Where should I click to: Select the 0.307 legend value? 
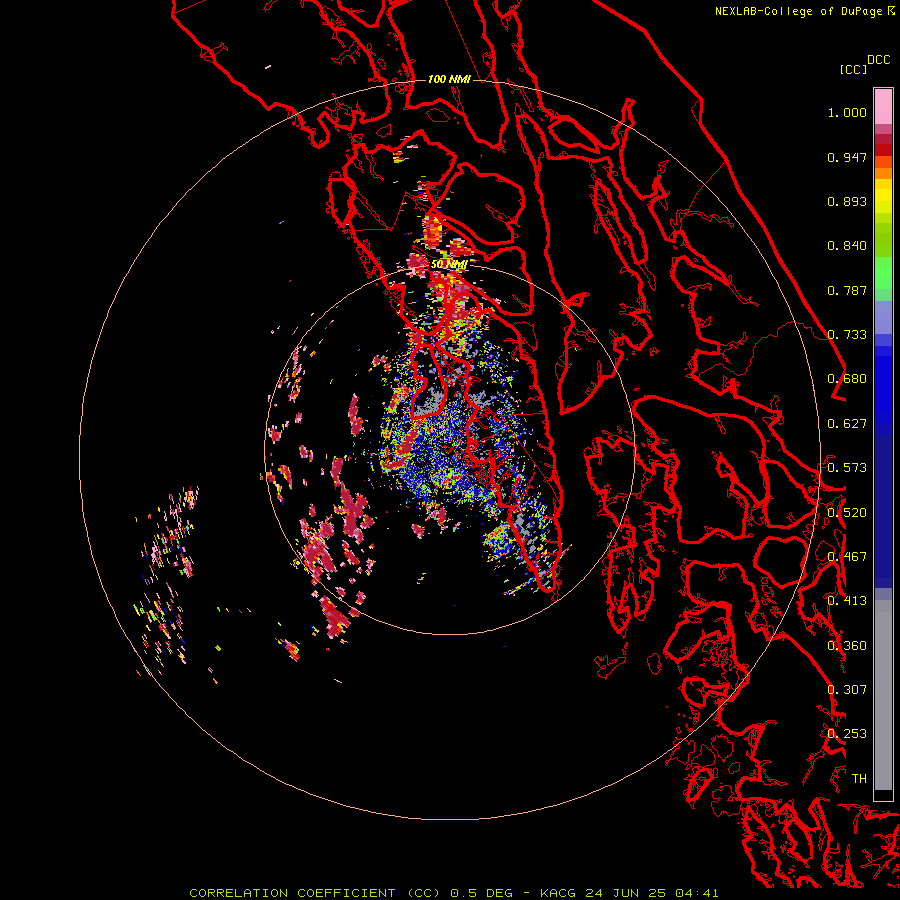click(847, 689)
